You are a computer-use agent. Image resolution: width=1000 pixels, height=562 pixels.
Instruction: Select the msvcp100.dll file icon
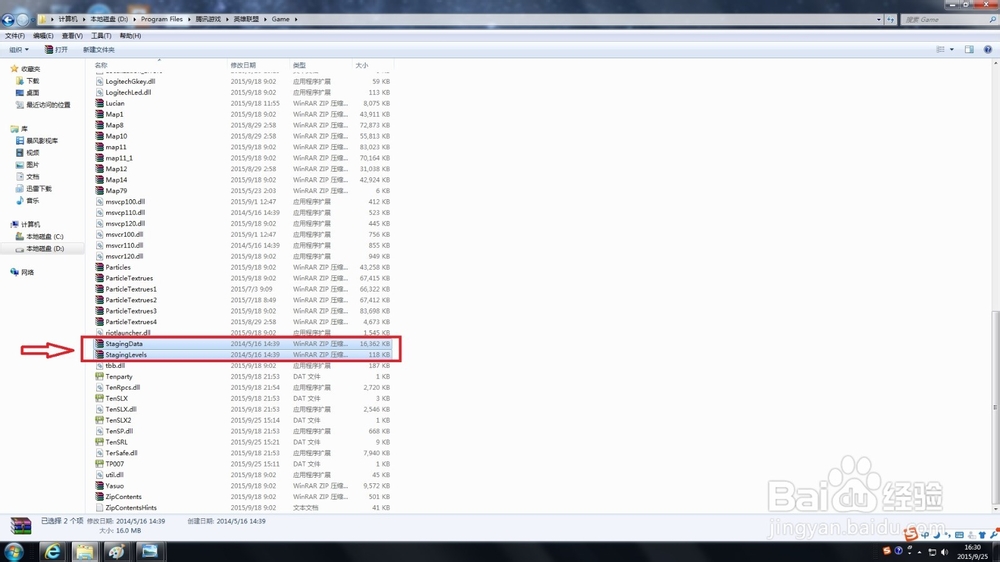click(x=99, y=202)
